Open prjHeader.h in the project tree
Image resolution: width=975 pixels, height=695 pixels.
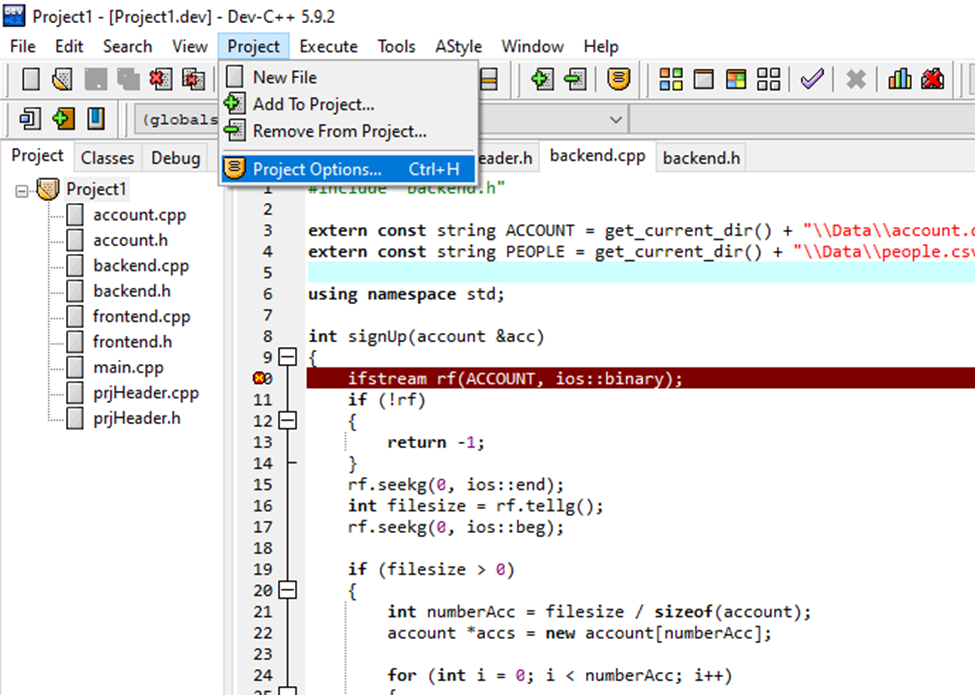(137, 419)
